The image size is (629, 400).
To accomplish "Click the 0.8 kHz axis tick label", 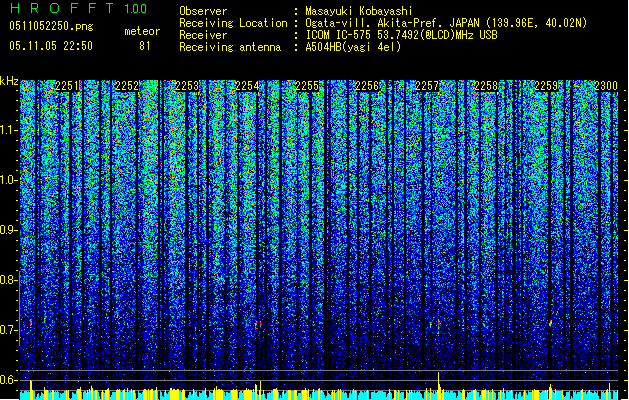I will point(8,280).
